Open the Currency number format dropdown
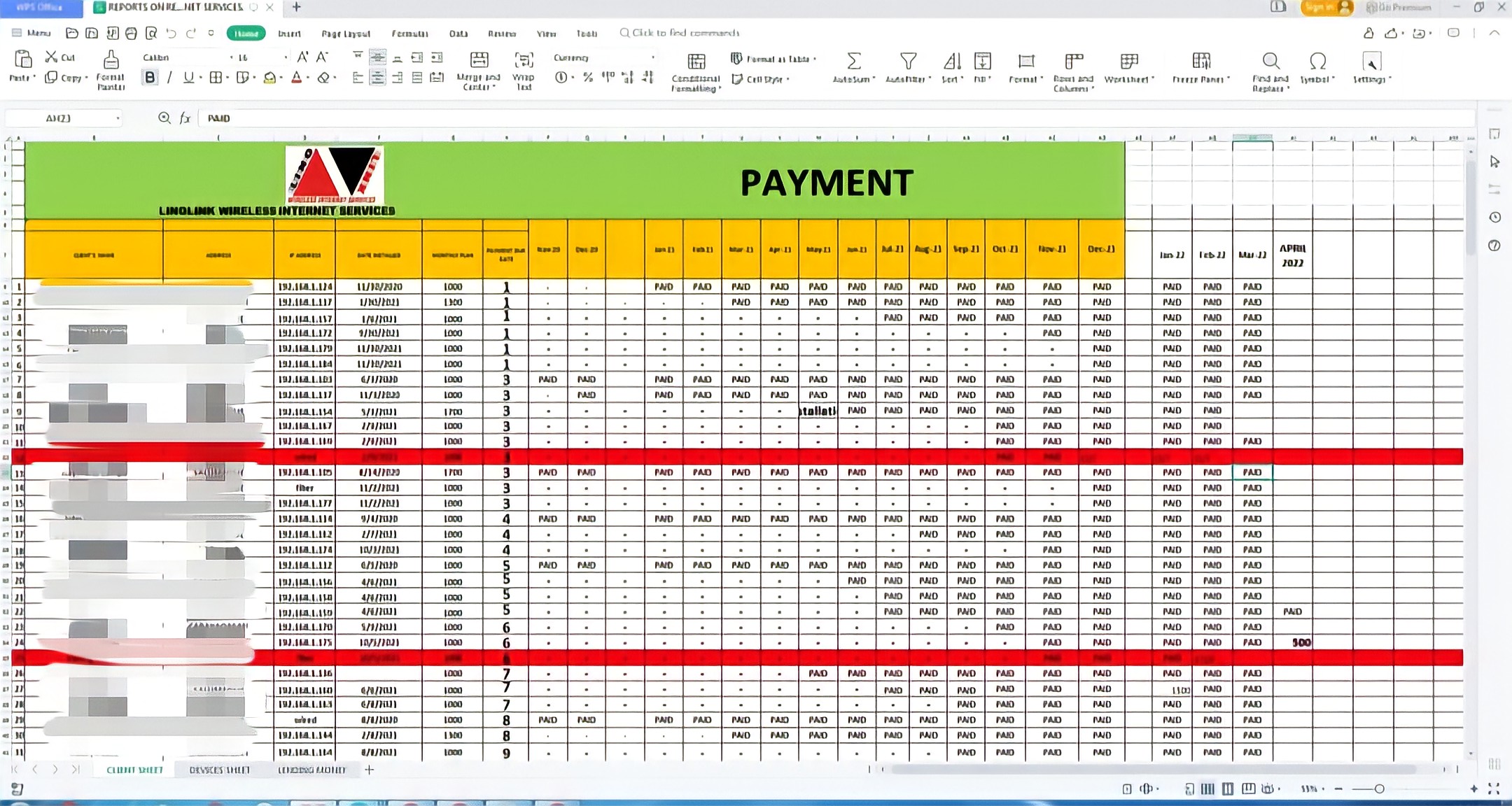This screenshot has height=806, width=1512. (x=652, y=57)
